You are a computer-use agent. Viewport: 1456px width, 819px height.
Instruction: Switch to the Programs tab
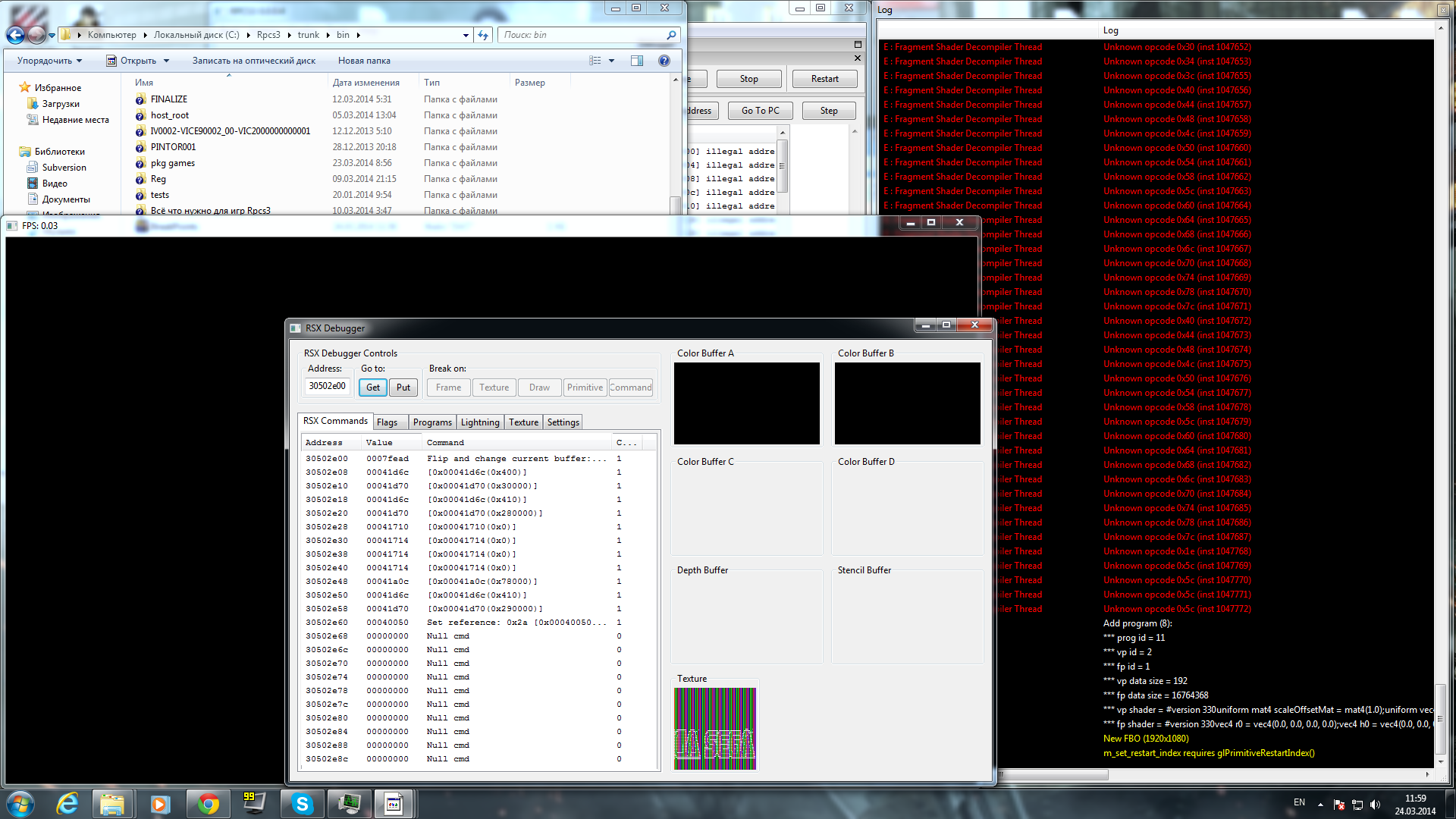[x=432, y=422]
